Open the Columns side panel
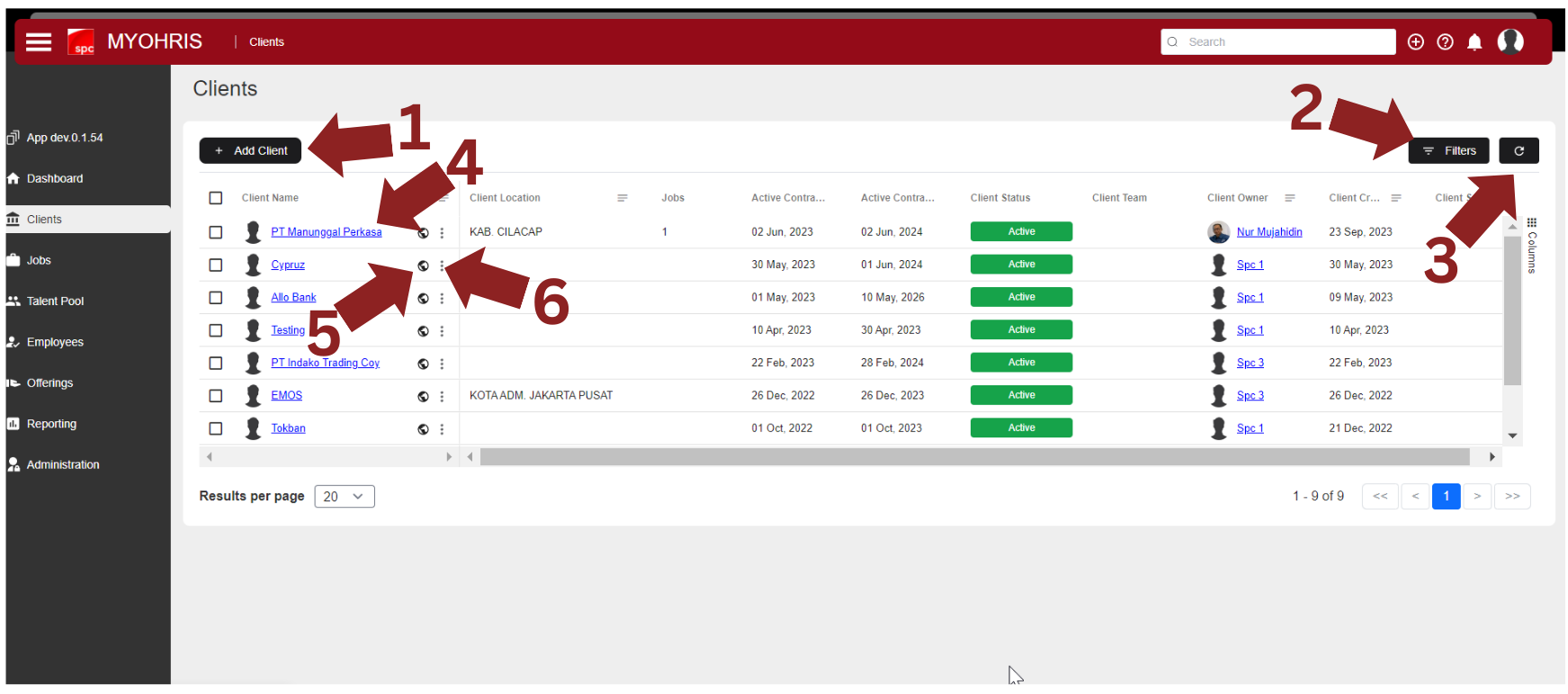Image resolution: width=1568 pixels, height=694 pixels. point(1531,246)
